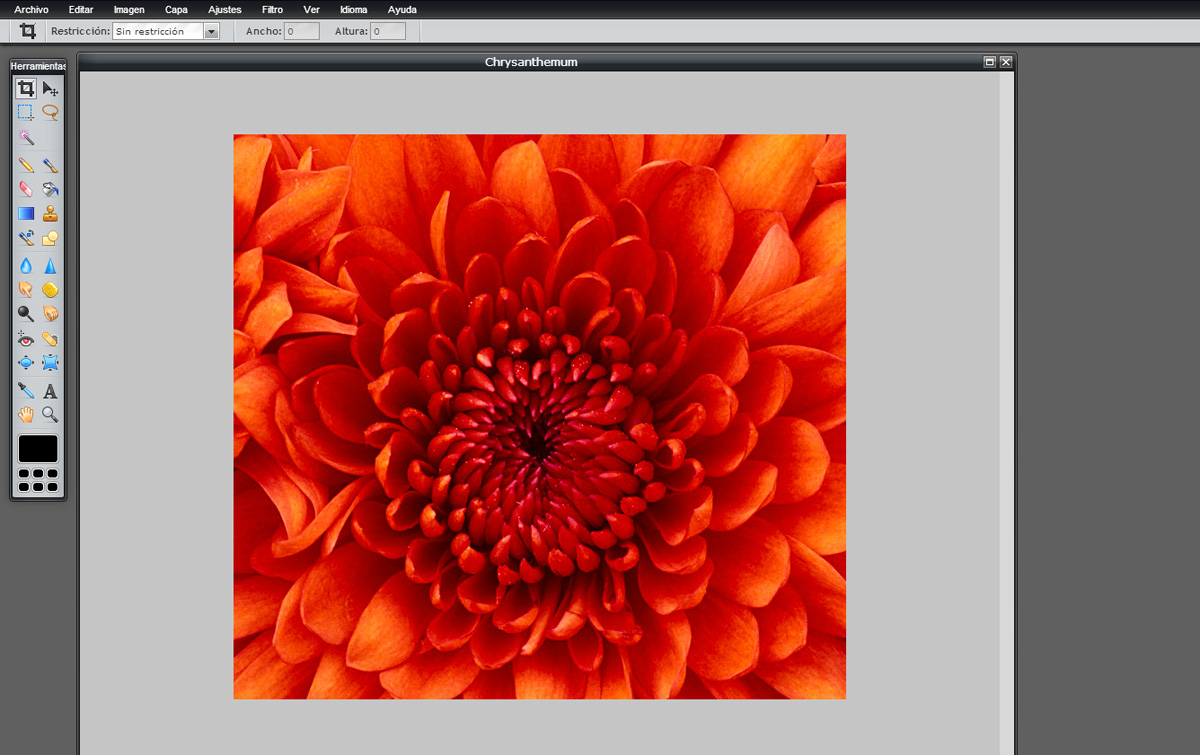Viewport: 1200px width, 755px height.
Task: Select the Burn hand tool
Action: tap(50, 314)
